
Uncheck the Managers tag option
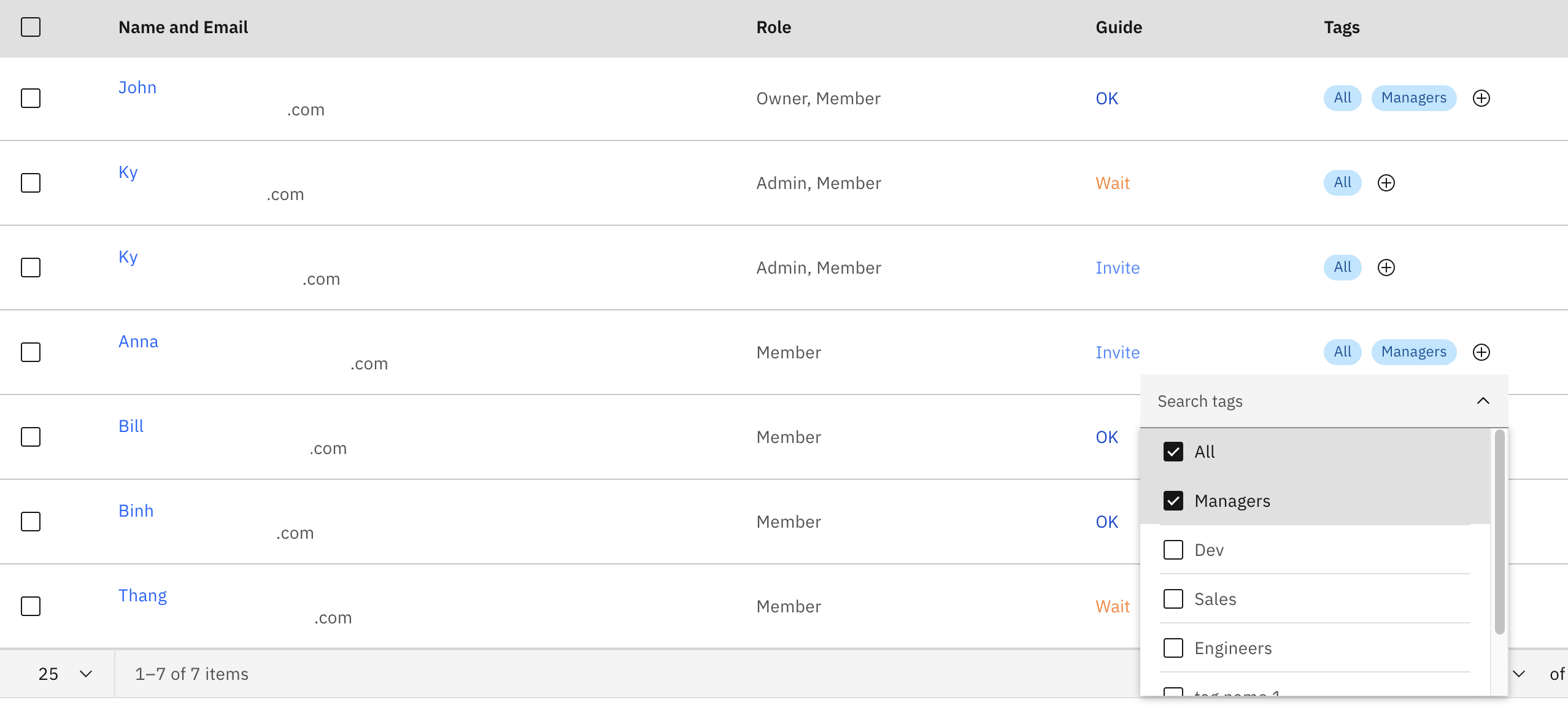click(1173, 501)
